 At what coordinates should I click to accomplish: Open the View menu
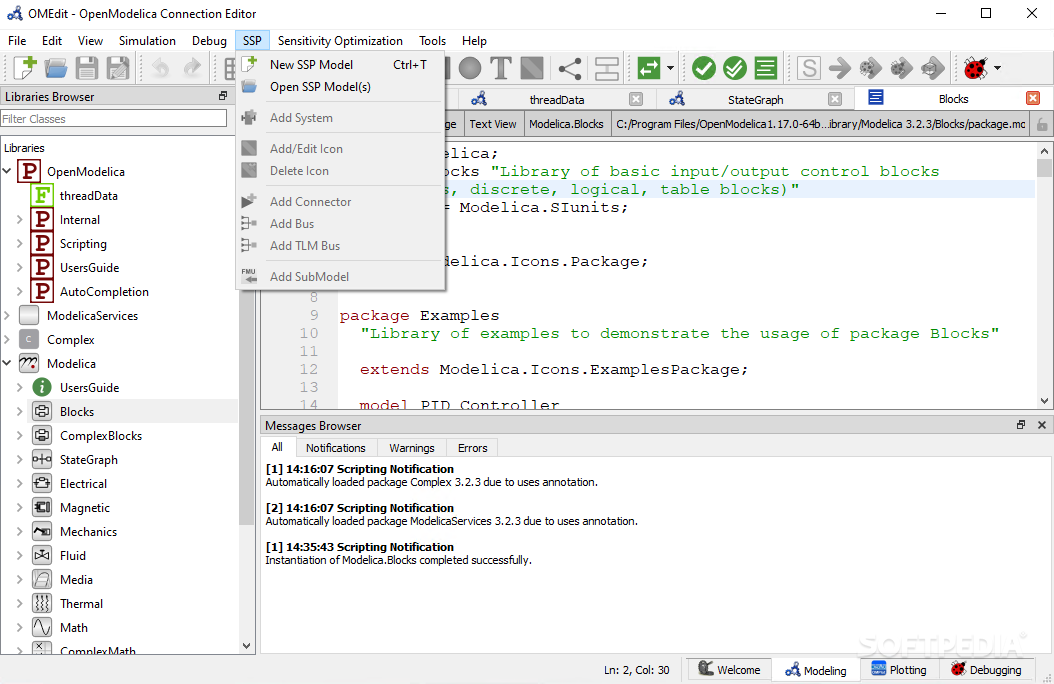click(x=90, y=41)
